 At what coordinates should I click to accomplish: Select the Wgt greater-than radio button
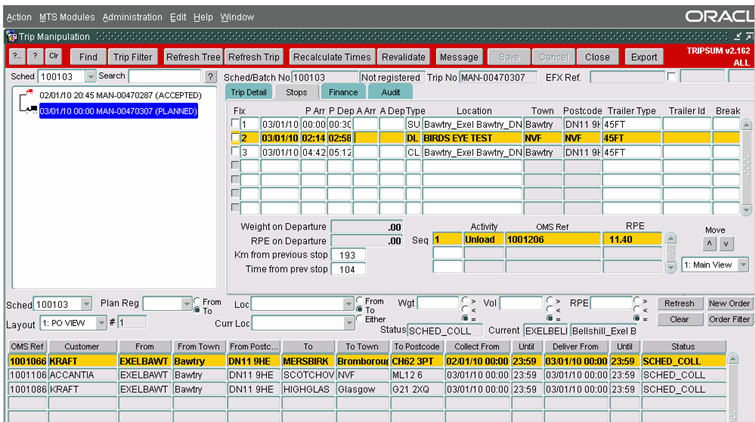[465, 301]
